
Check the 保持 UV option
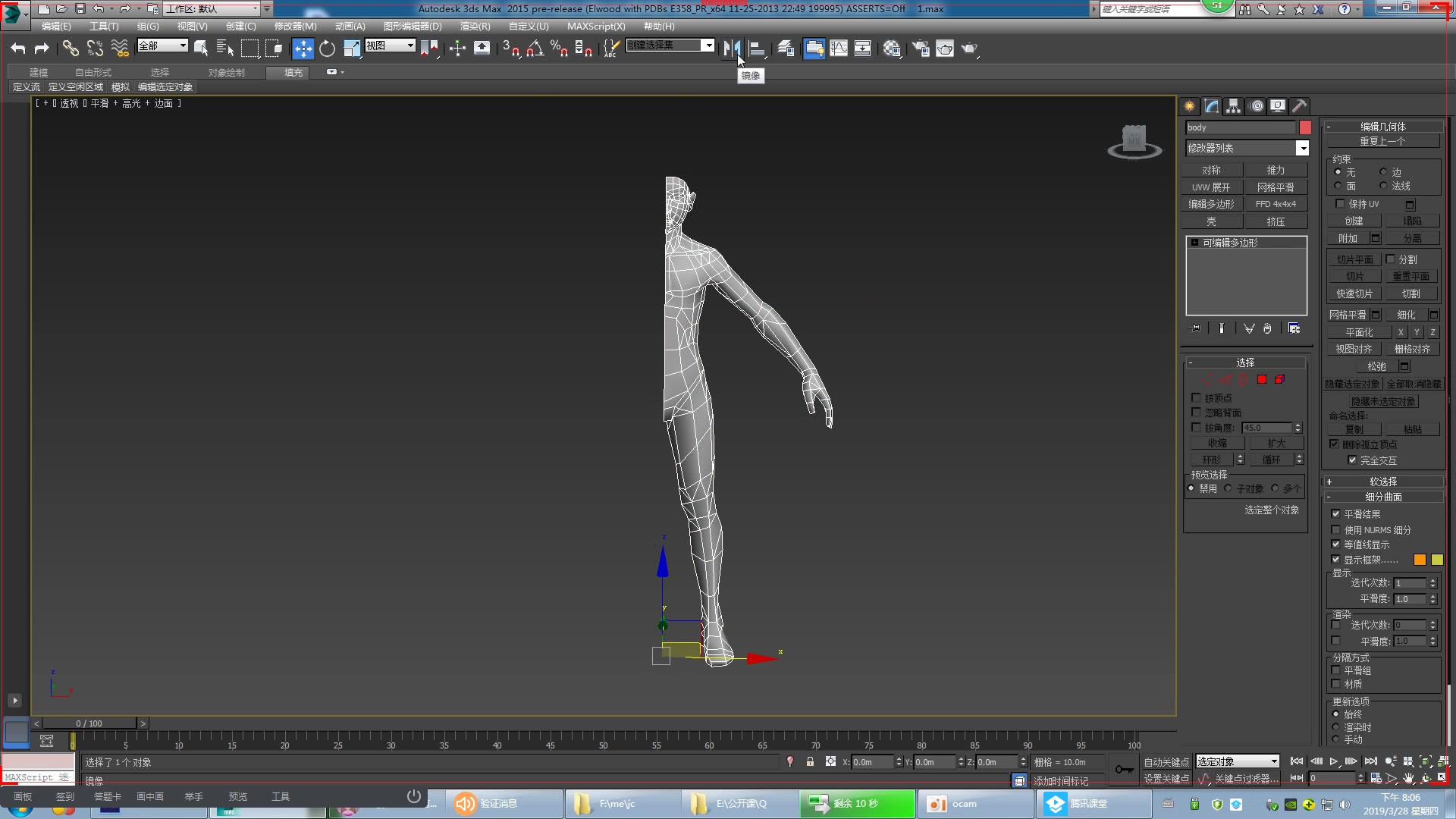tap(1340, 204)
